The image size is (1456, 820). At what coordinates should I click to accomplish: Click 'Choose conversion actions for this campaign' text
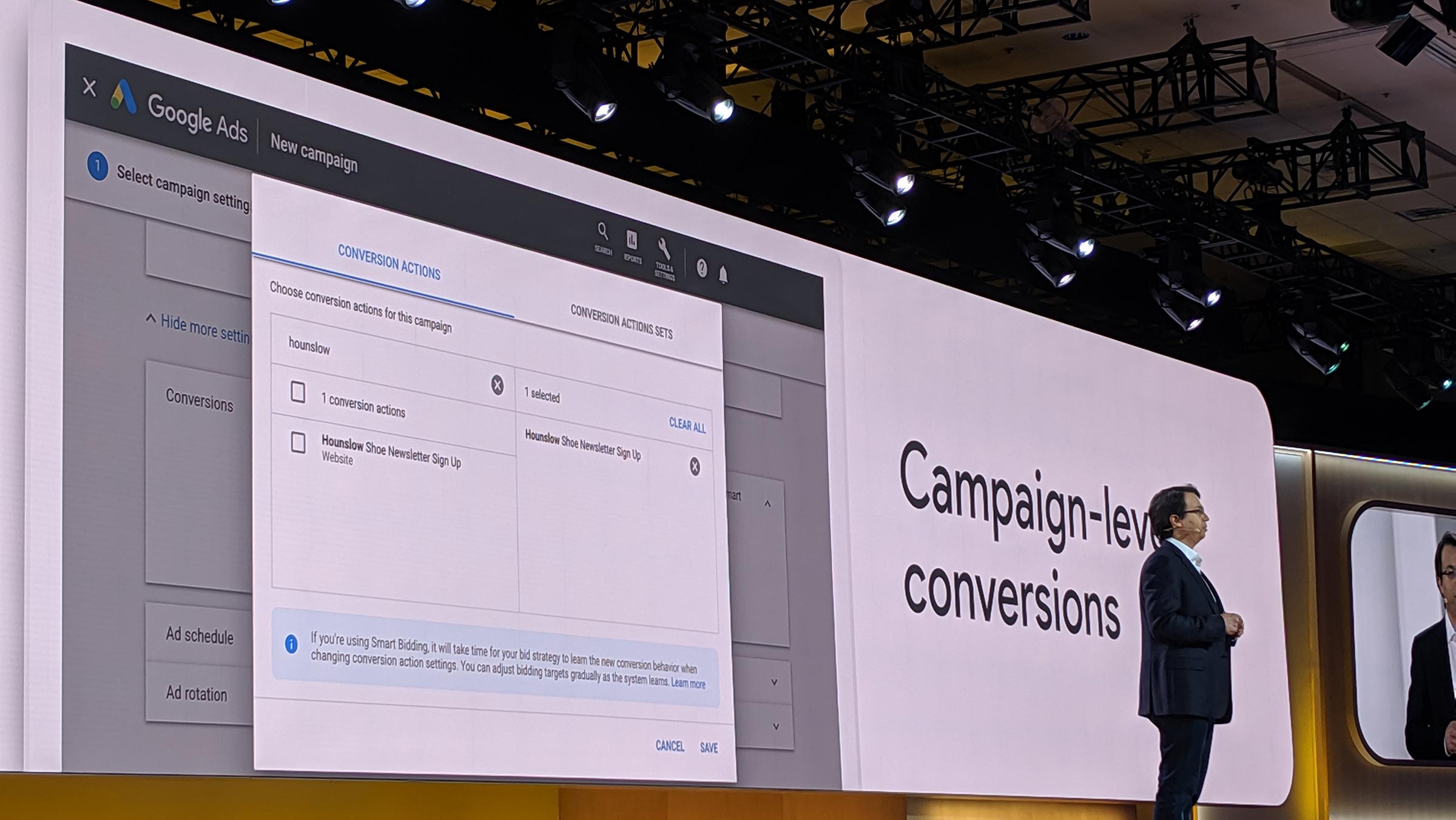[x=360, y=307]
